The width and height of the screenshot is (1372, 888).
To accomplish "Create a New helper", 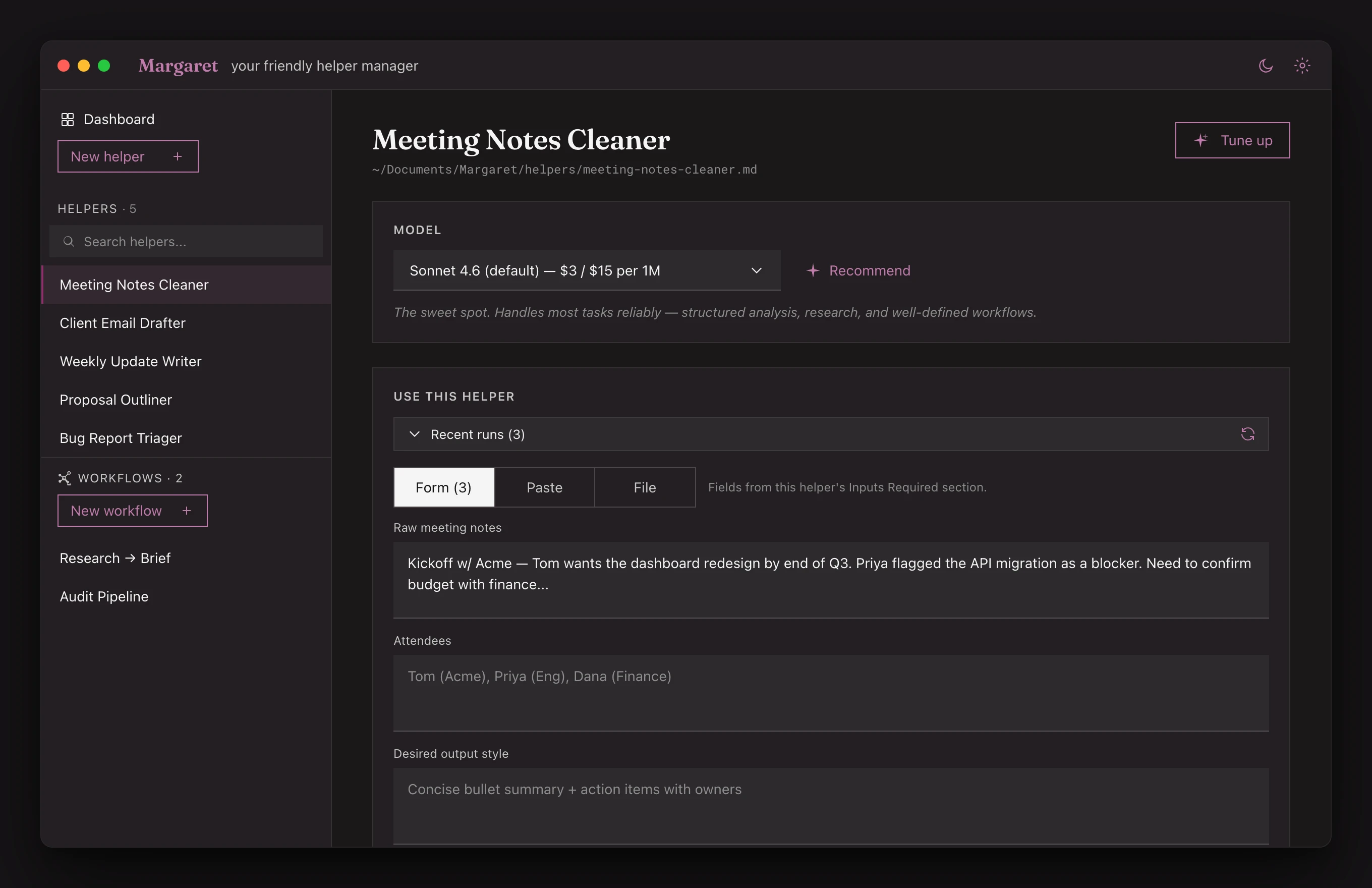I will pos(128,156).
